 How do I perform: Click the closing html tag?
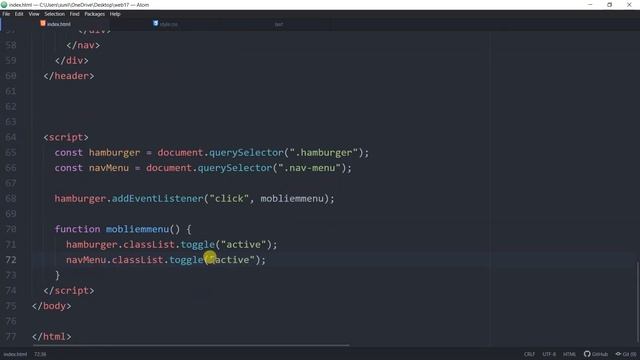(51, 336)
